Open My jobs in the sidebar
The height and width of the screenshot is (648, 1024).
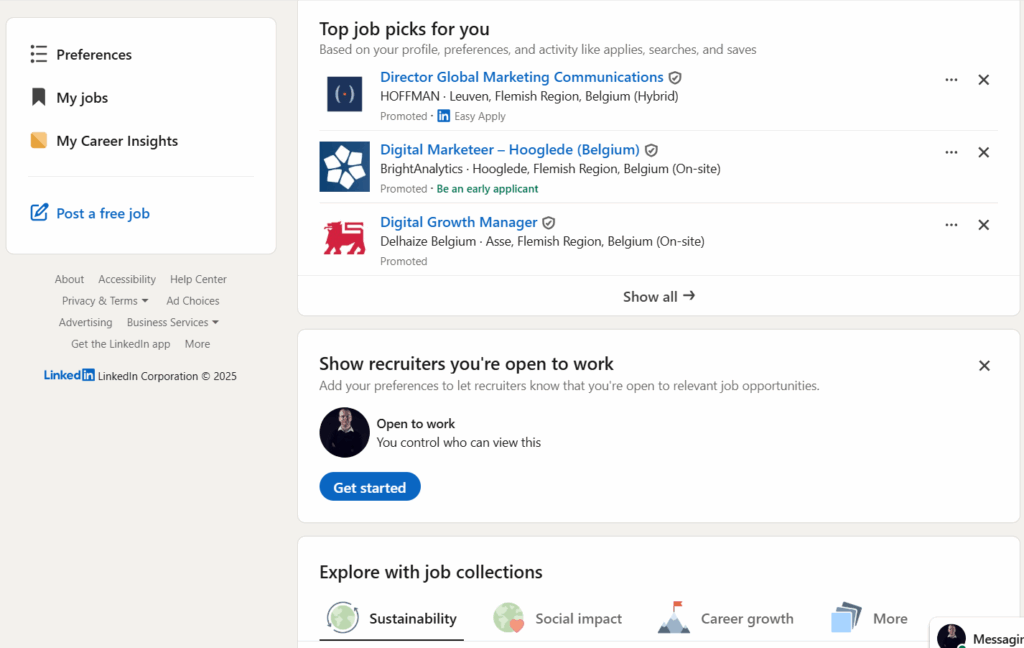[x=82, y=98]
